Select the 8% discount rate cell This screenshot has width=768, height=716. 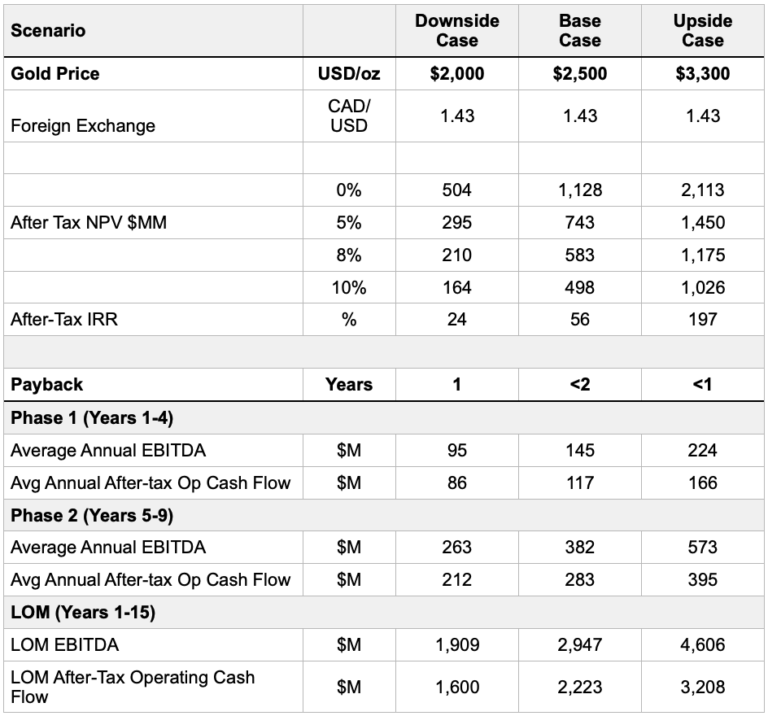pos(349,255)
